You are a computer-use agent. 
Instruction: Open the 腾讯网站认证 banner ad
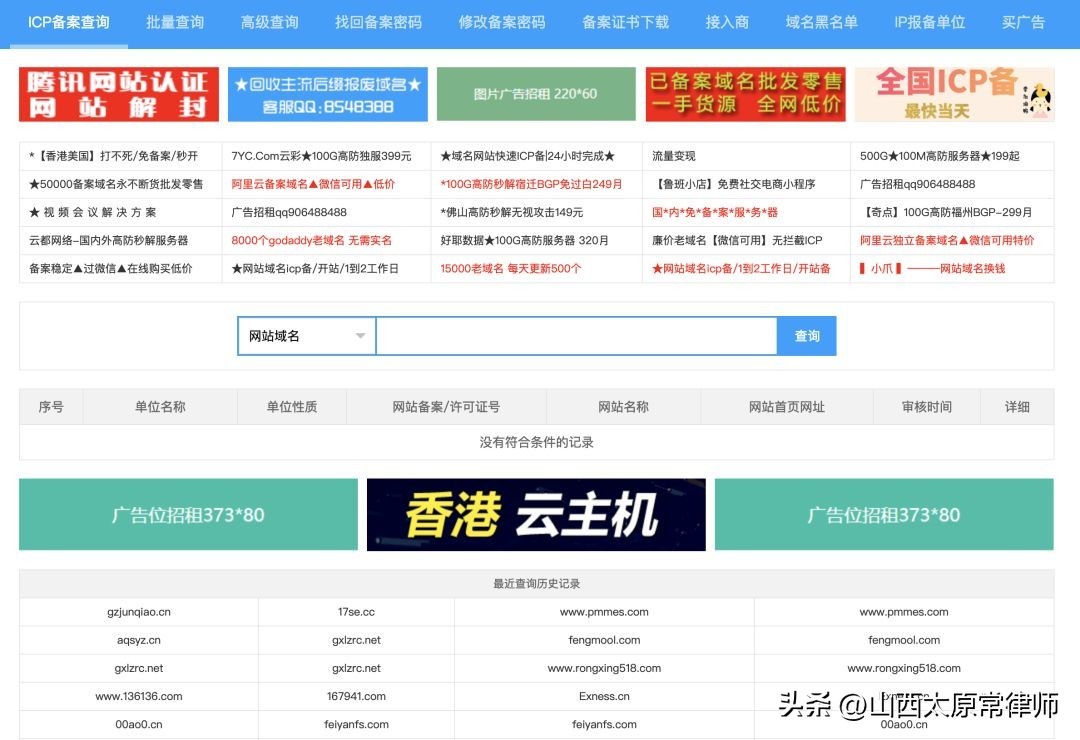point(115,93)
